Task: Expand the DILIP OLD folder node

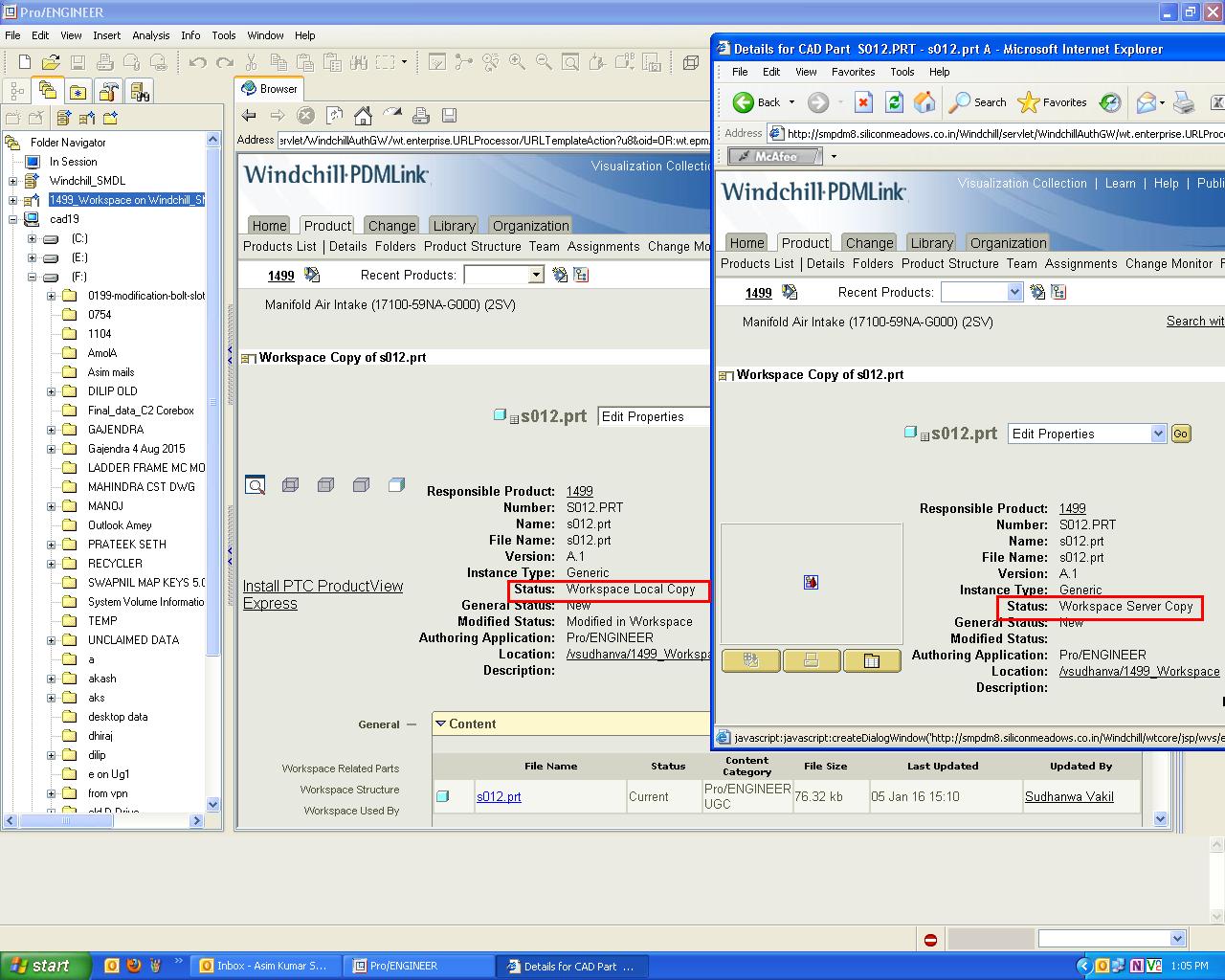Action: point(51,391)
